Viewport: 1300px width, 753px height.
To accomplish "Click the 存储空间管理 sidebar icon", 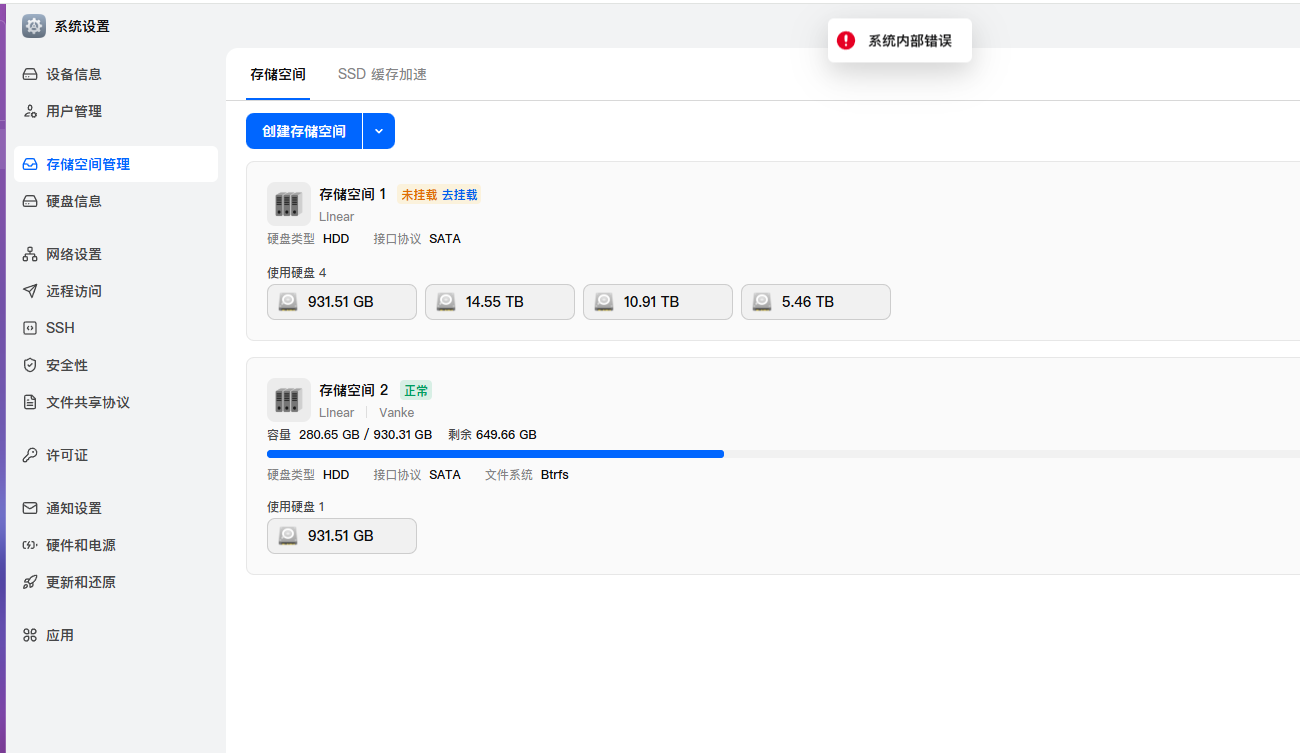I will (x=30, y=164).
